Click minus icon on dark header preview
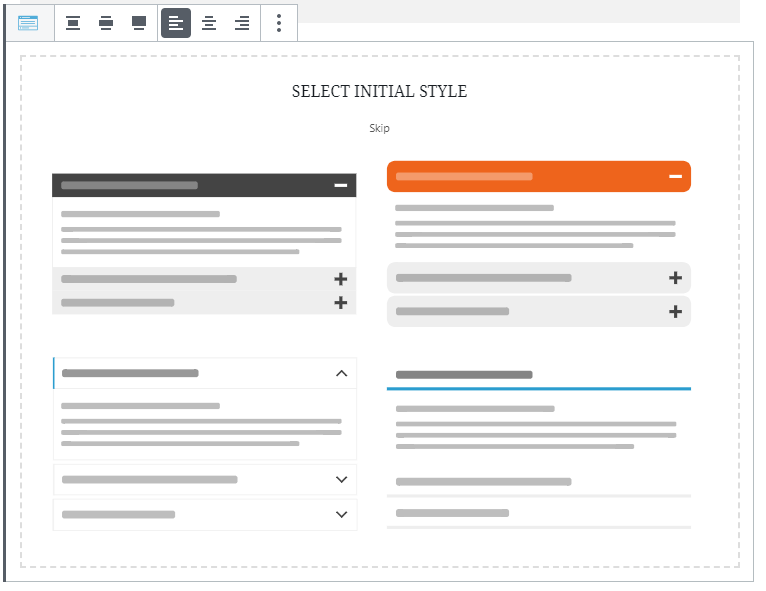The image size is (766, 591). click(341, 185)
